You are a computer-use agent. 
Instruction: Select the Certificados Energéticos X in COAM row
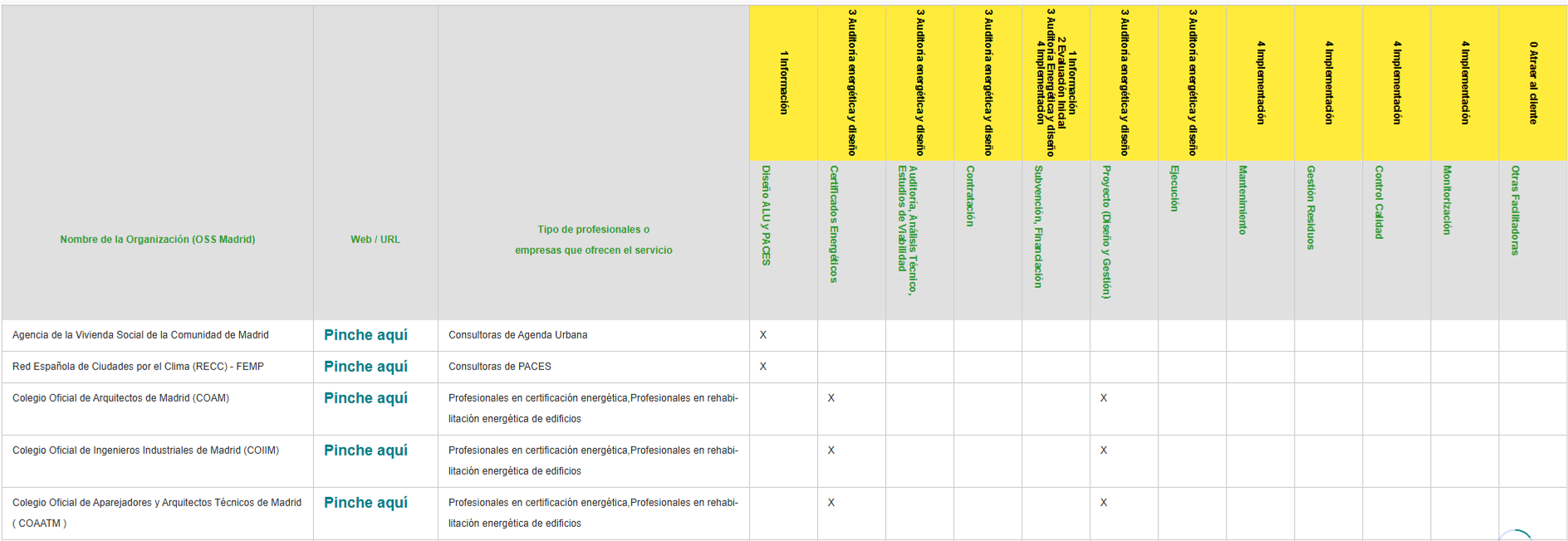[x=831, y=398]
